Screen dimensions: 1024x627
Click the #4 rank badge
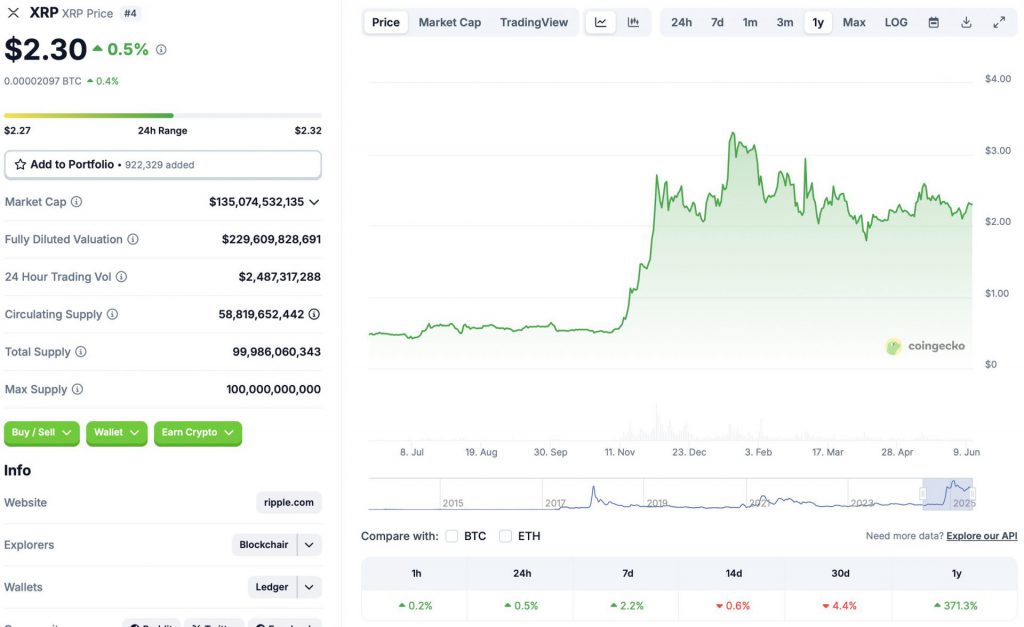tap(131, 13)
